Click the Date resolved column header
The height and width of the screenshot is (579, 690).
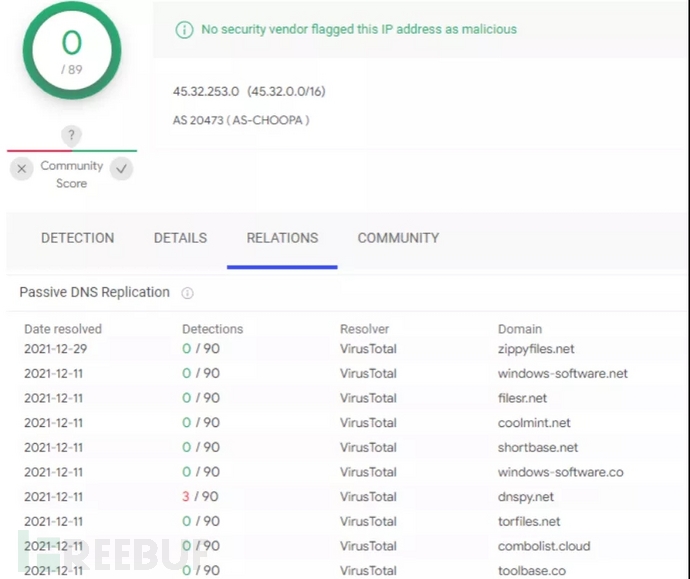[63, 329]
